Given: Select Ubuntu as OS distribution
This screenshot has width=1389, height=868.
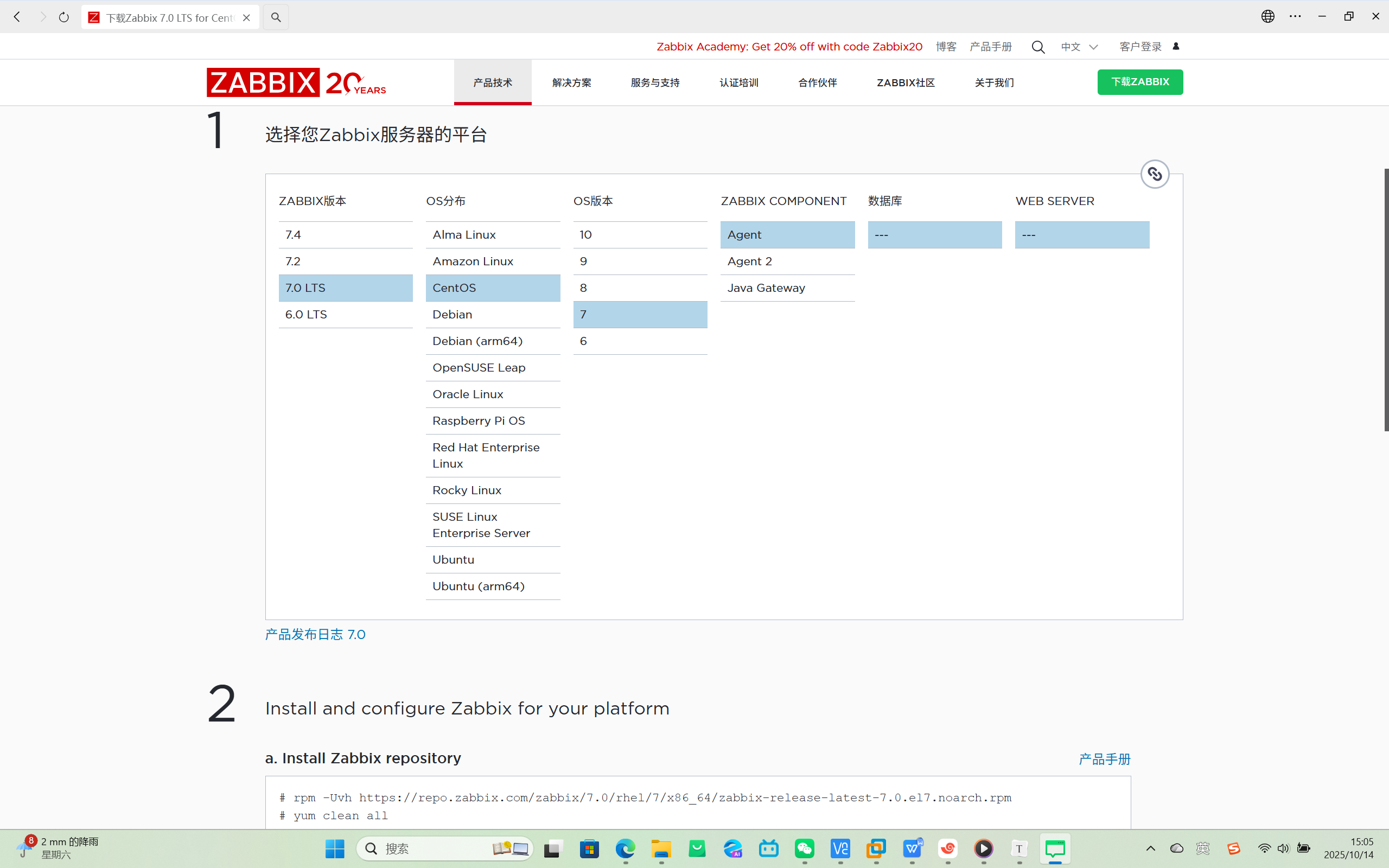Looking at the screenshot, I should (493, 560).
